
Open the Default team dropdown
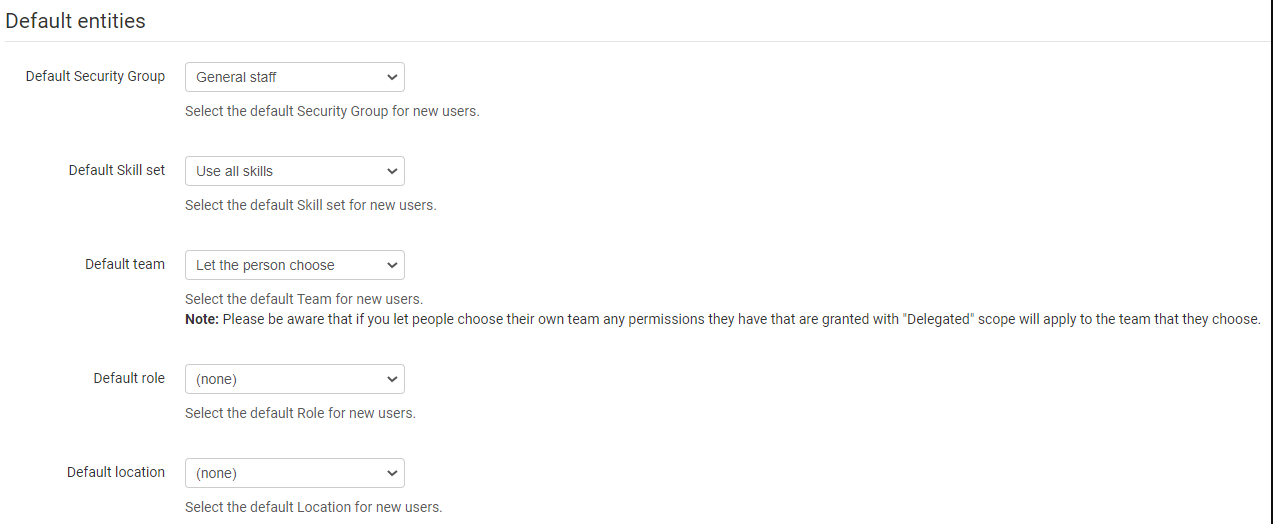tap(294, 265)
